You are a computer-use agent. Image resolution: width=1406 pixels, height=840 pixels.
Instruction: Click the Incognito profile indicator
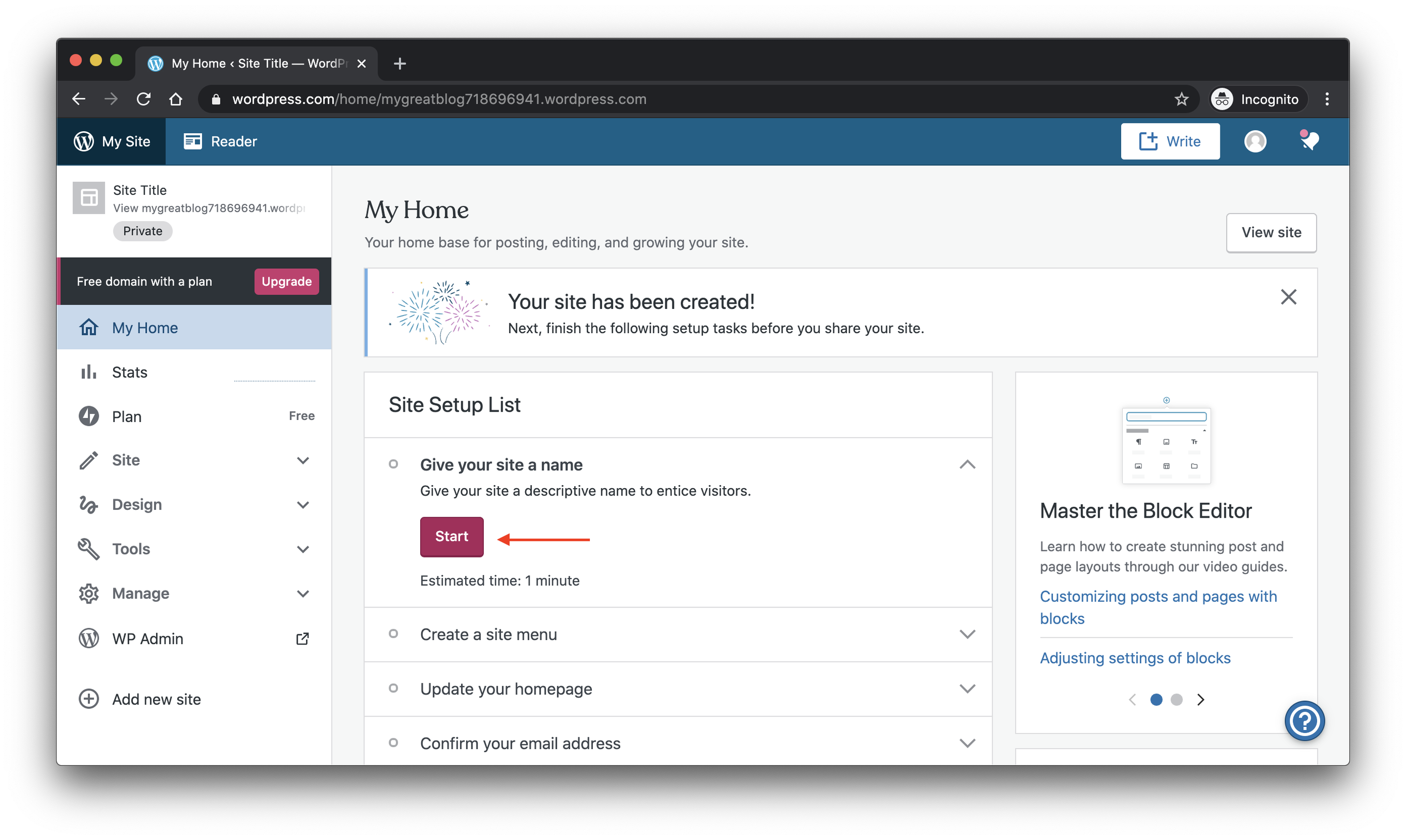1258,99
